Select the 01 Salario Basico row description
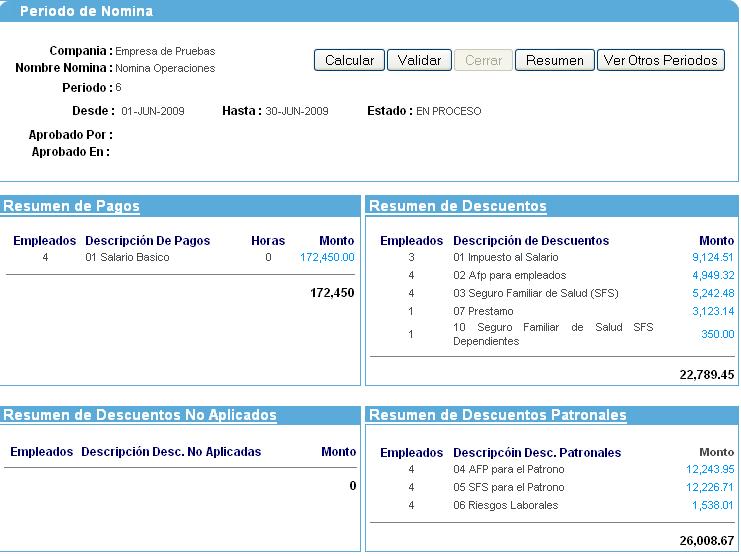The height and width of the screenshot is (556, 741). 127,257
